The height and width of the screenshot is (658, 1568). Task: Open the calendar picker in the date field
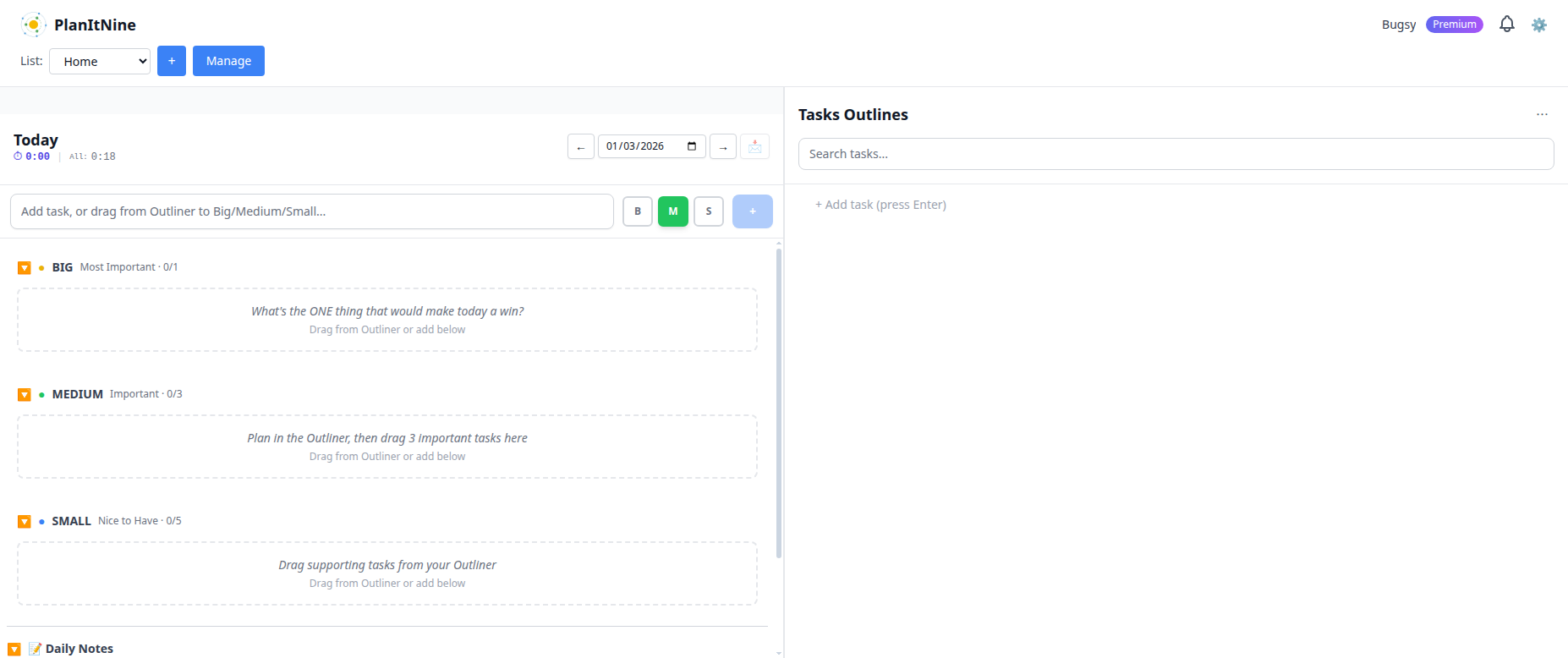[692, 146]
